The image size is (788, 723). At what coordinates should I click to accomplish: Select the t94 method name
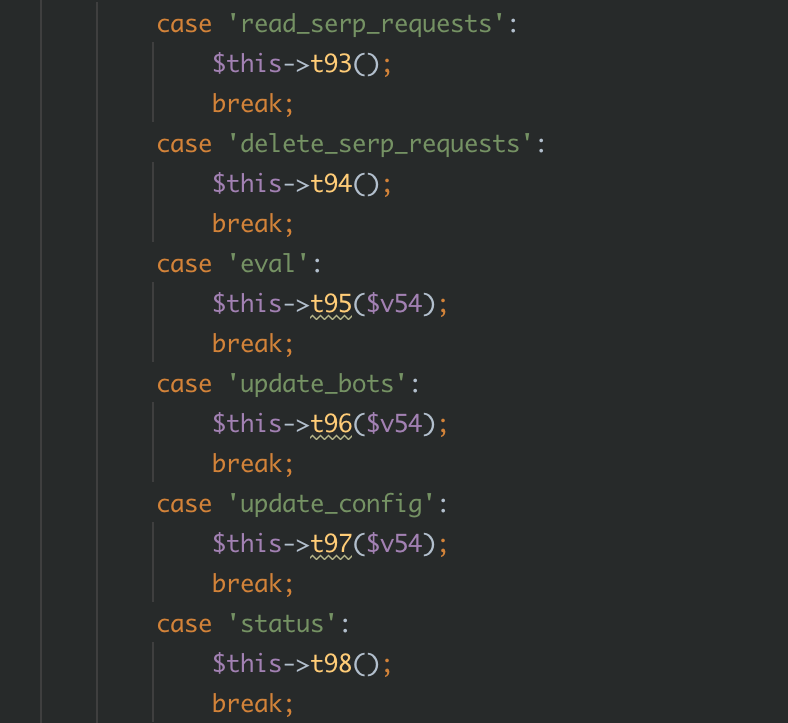point(331,184)
